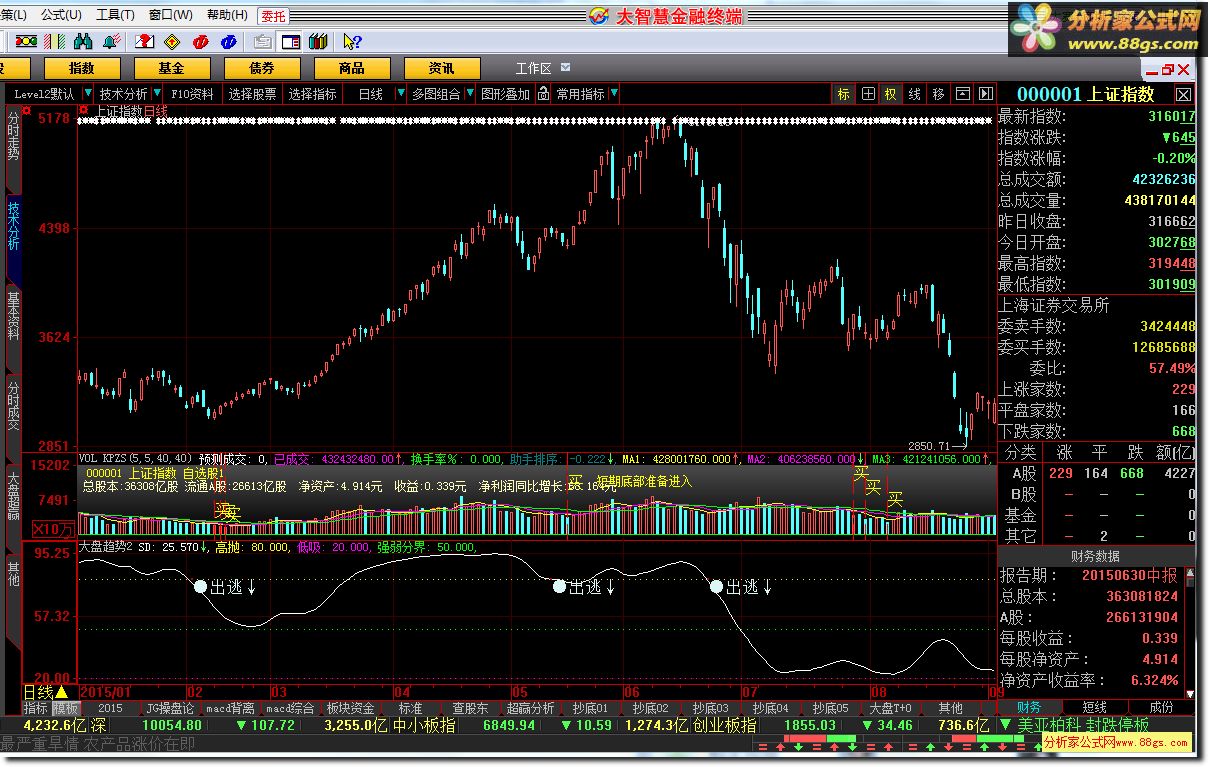Click the red circular info icon
1210x767 pixels.
201,41
